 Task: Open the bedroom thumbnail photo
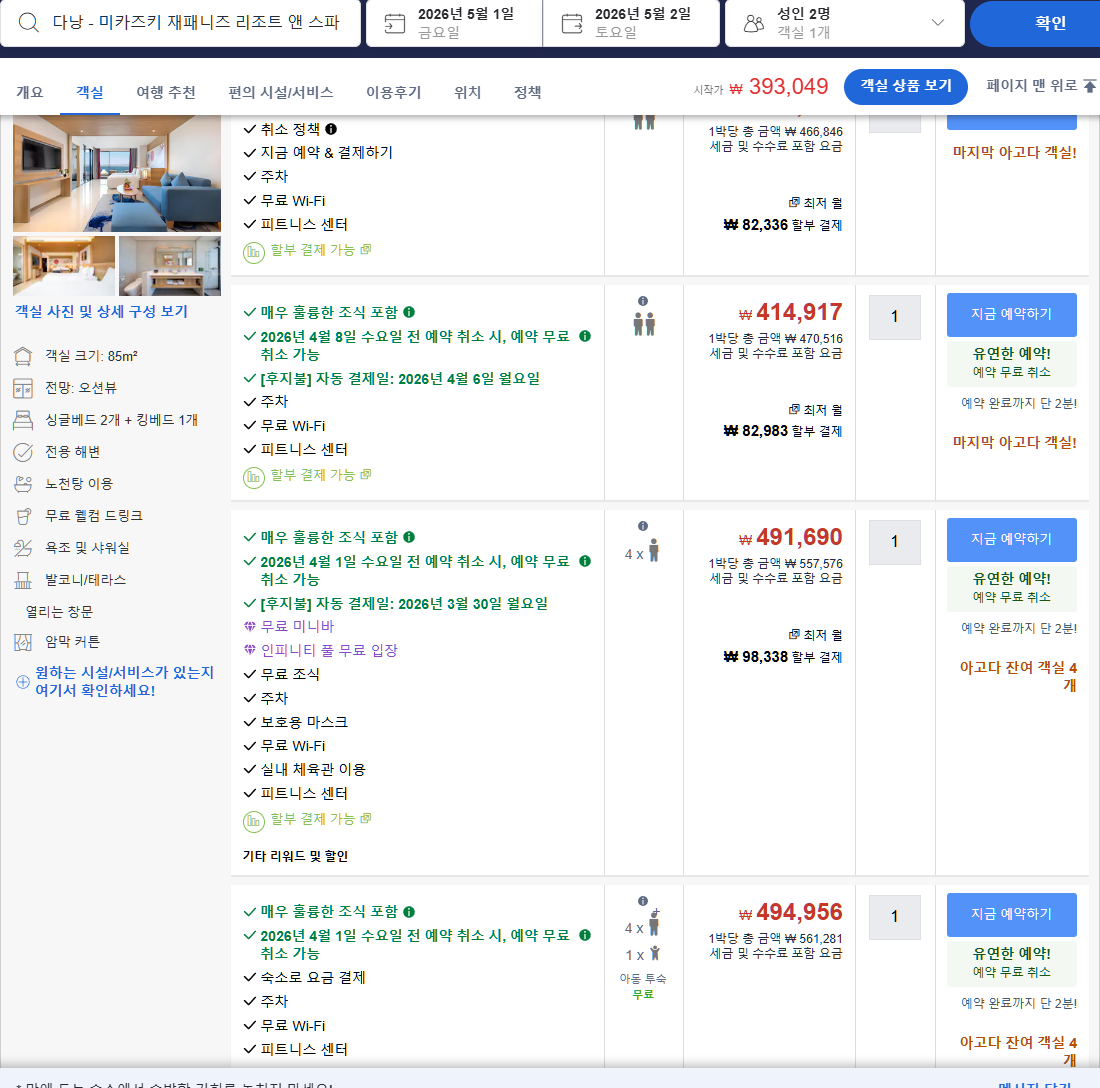64,266
